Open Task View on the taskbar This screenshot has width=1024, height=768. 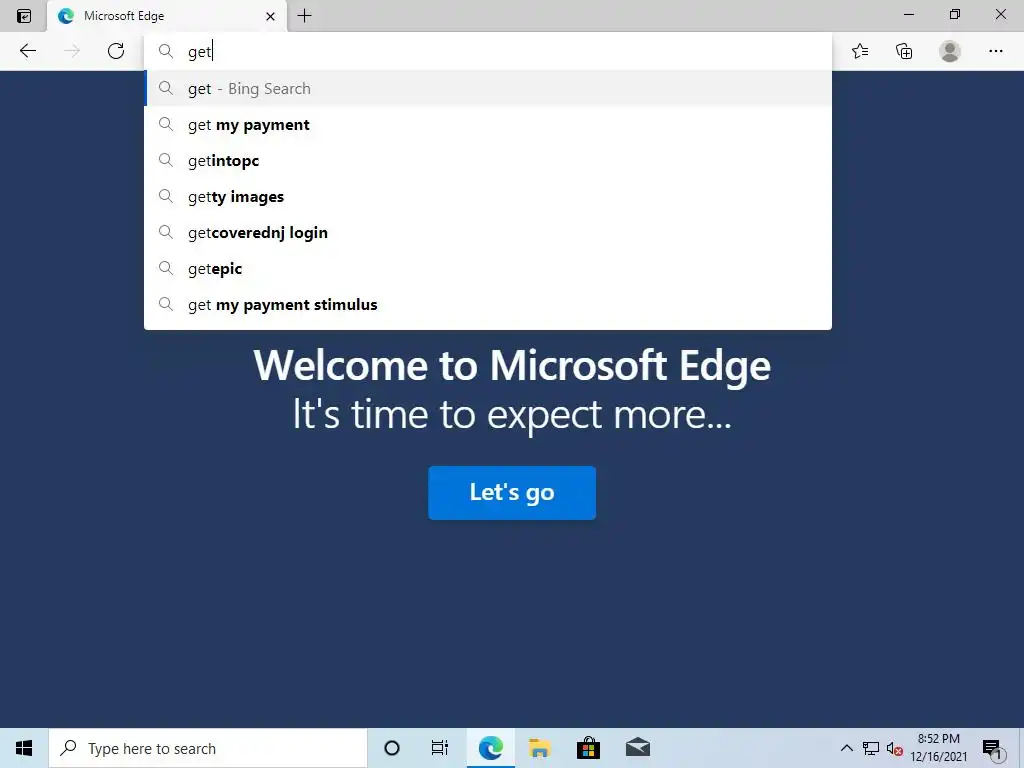click(x=440, y=748)
